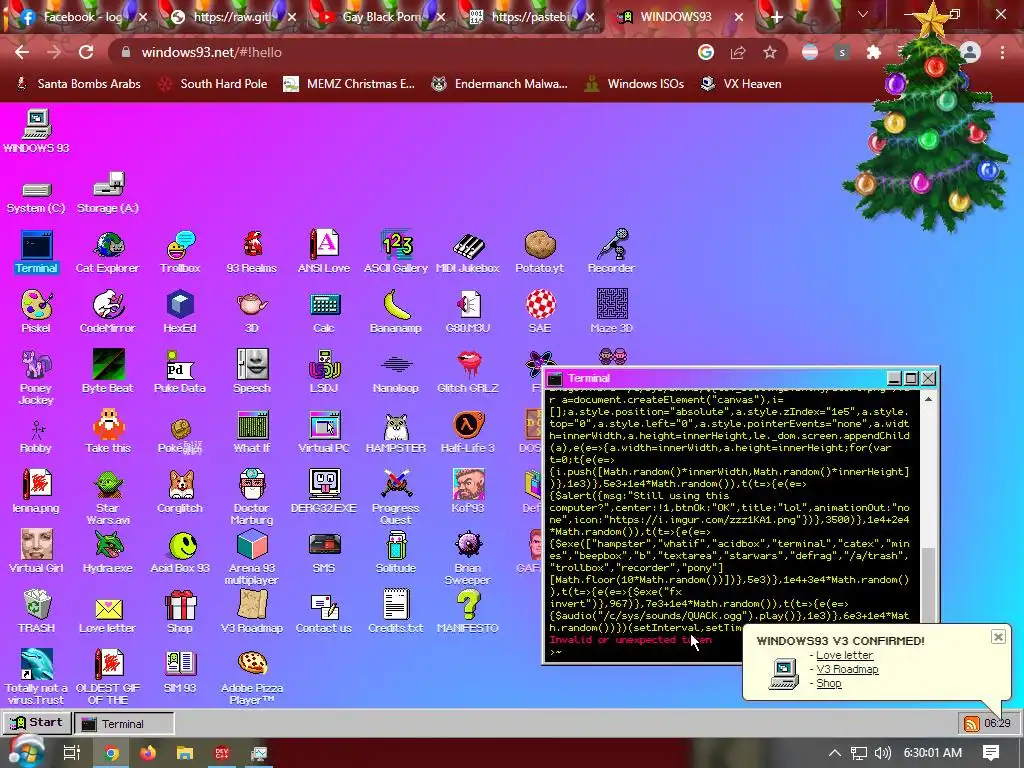Open the Recorder microphone icon
Screen dimensions: 1024x768
click(611, 251)
